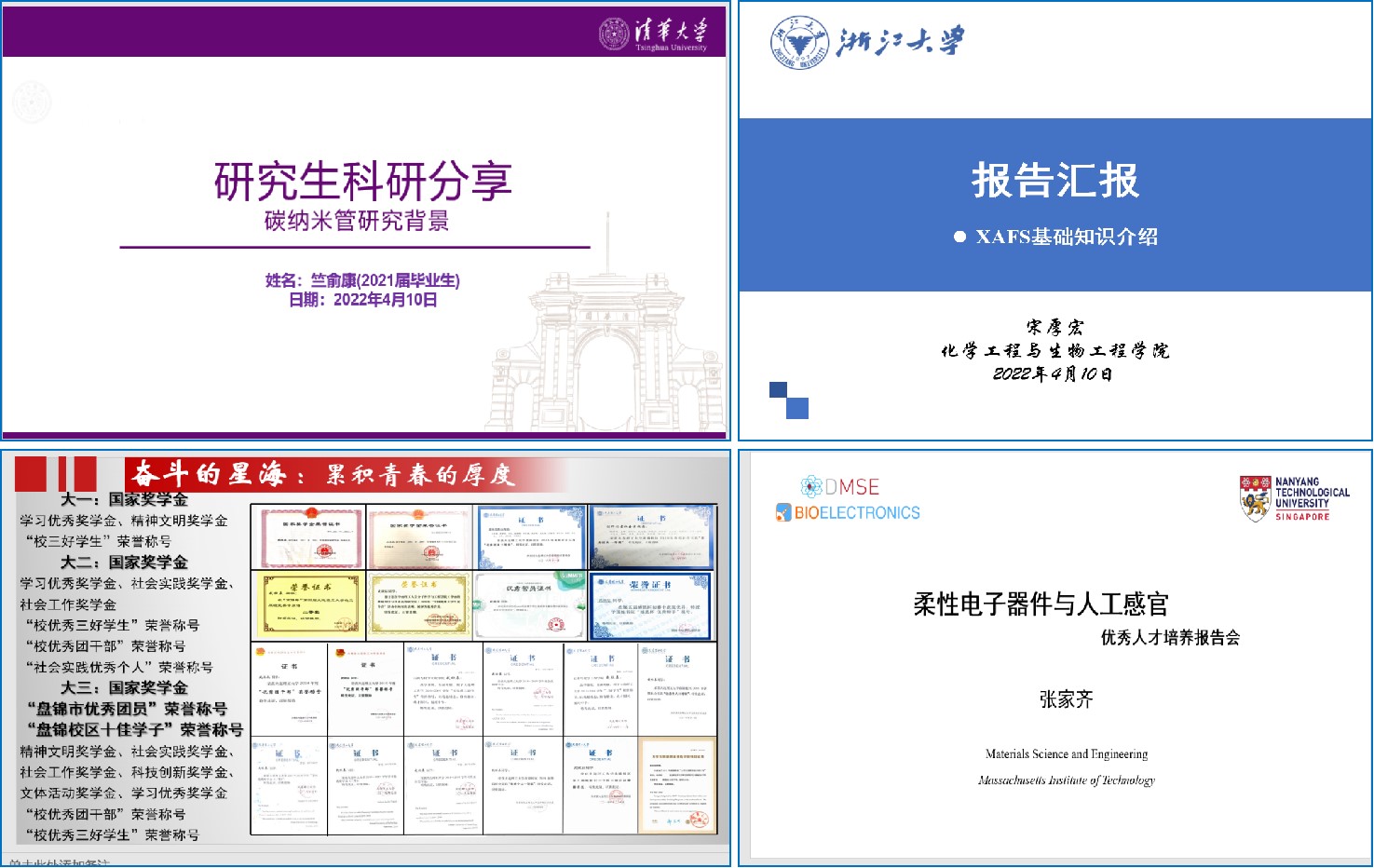Open the first red national scholarship certificate
The height and width of the screenshot is (868, 1374).
coord(309,538)
